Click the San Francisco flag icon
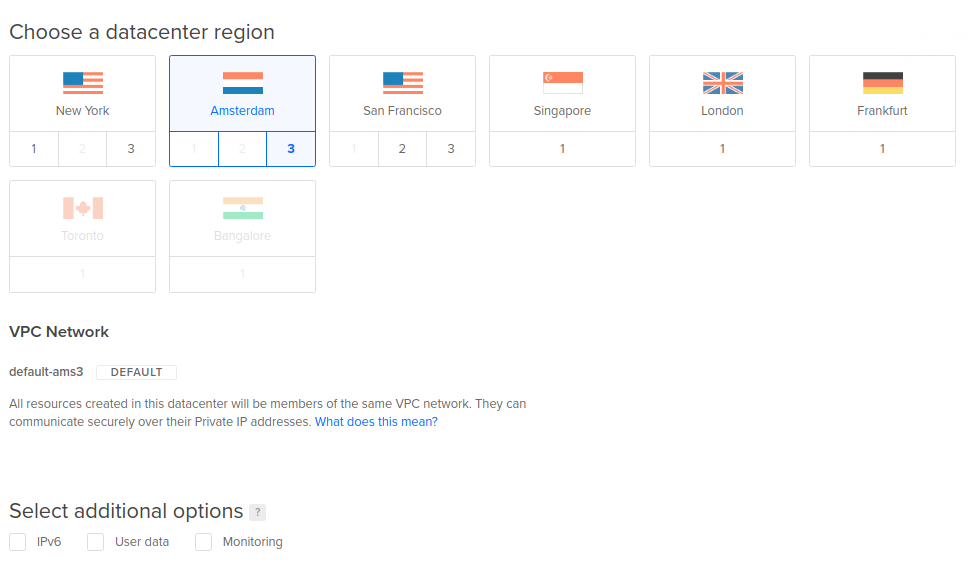This screenshot has height=563, width=968. tap(403, 83)
